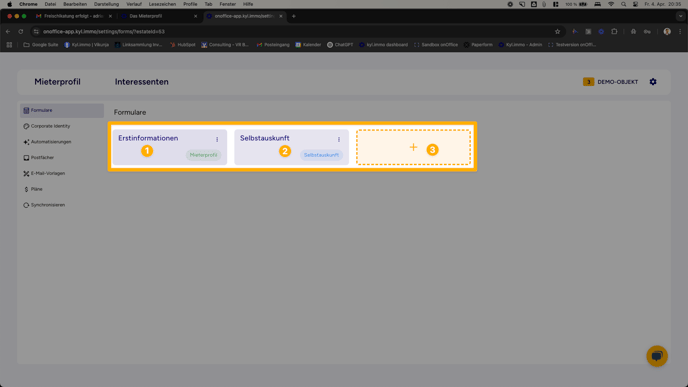The width and height of the screenshot is (688, 387).
Task: Go back in browser history
Action: pos(8,32)
